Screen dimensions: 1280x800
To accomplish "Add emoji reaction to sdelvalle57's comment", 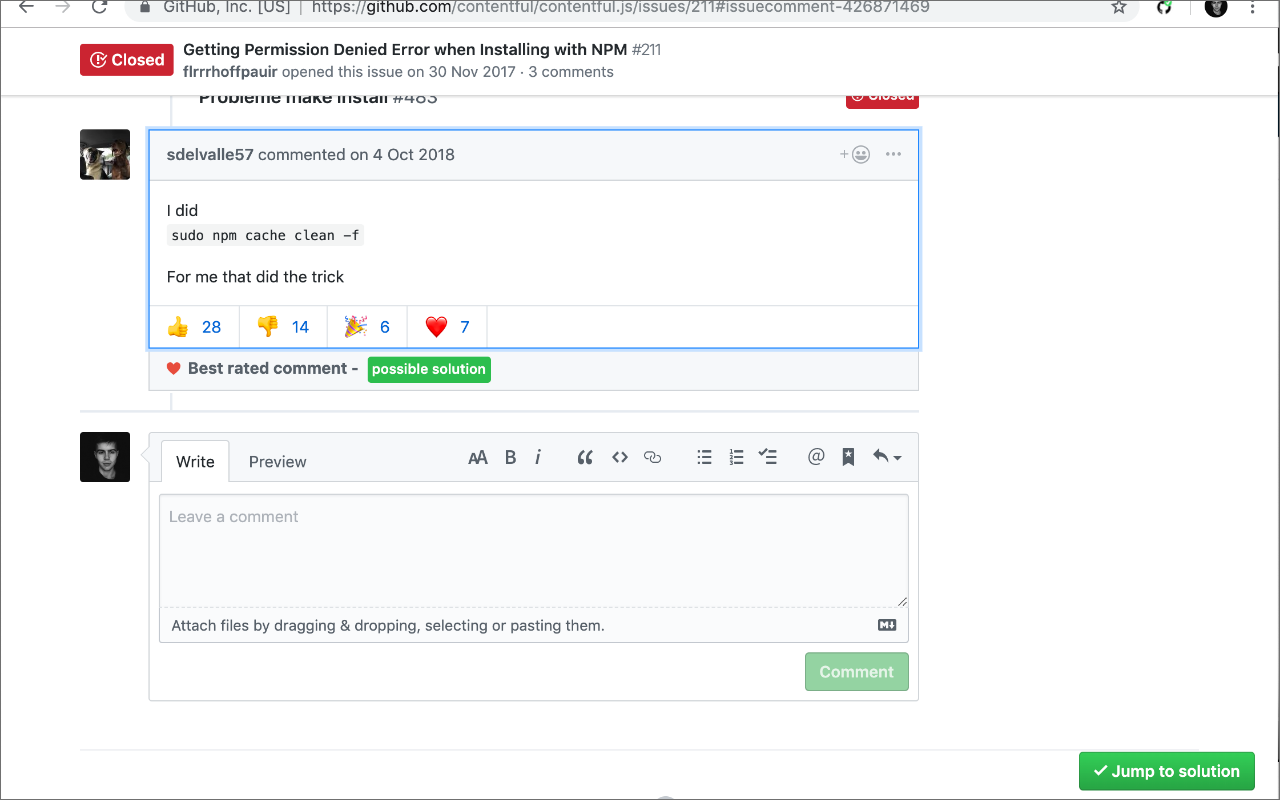I will point(855,154).
